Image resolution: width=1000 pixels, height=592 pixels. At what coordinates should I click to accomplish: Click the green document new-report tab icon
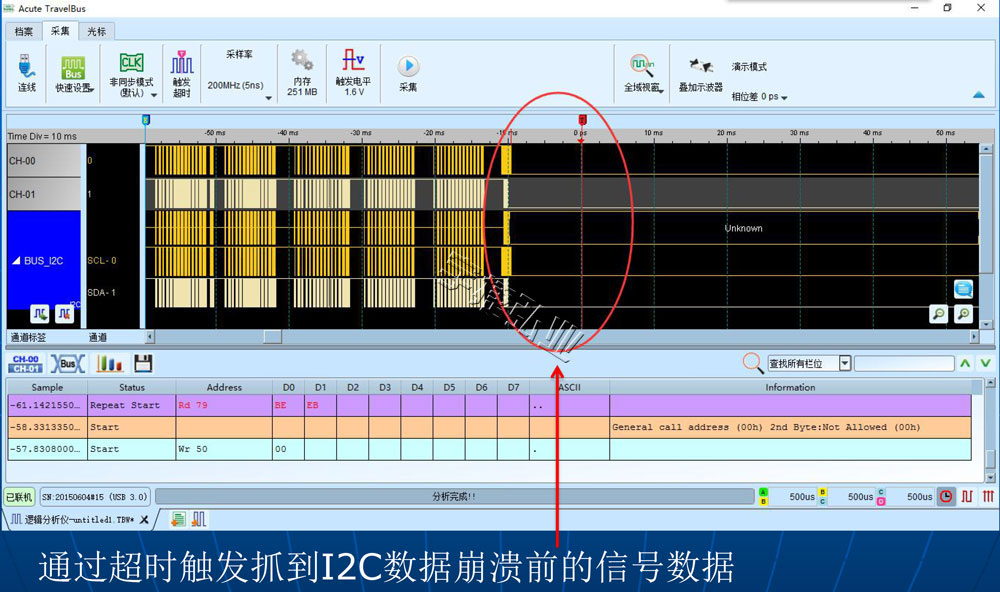179,519
